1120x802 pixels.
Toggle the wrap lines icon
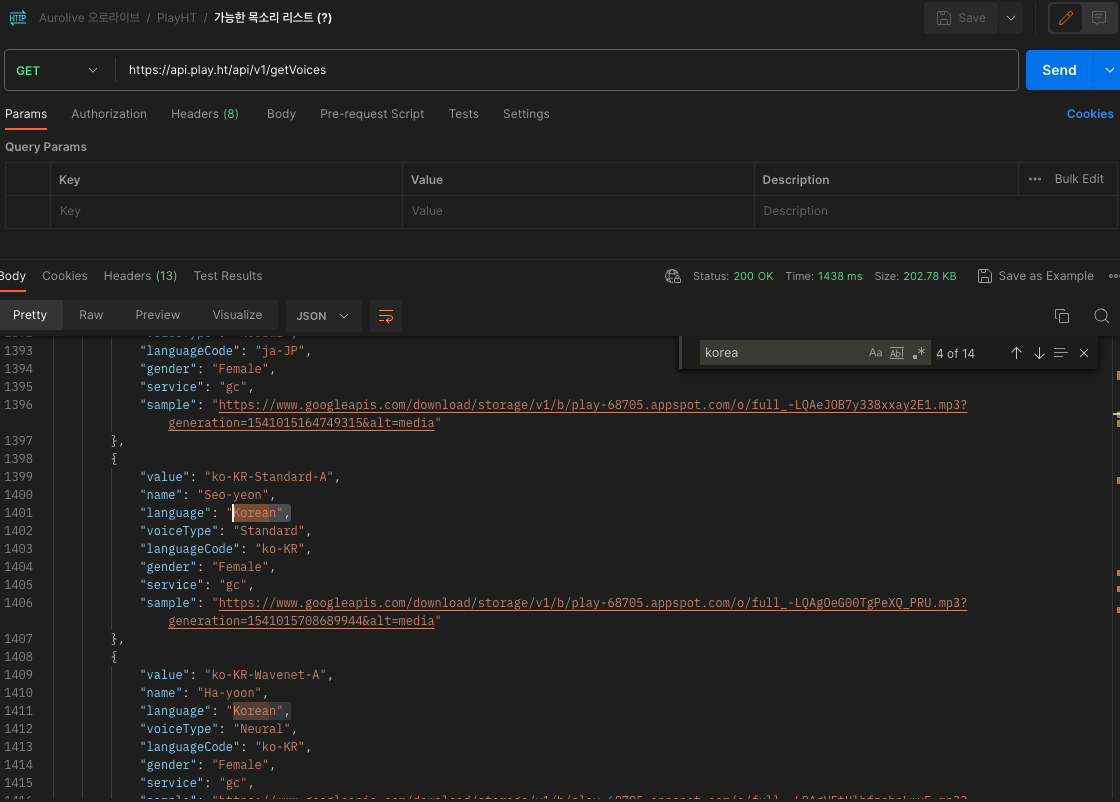coord(386,316)
